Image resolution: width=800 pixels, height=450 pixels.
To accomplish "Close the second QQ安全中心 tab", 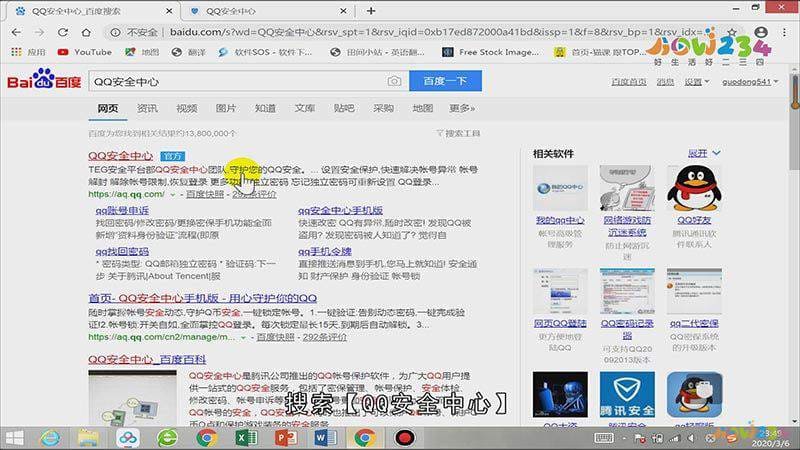I will pyautogui.click(x=343, y=11).
